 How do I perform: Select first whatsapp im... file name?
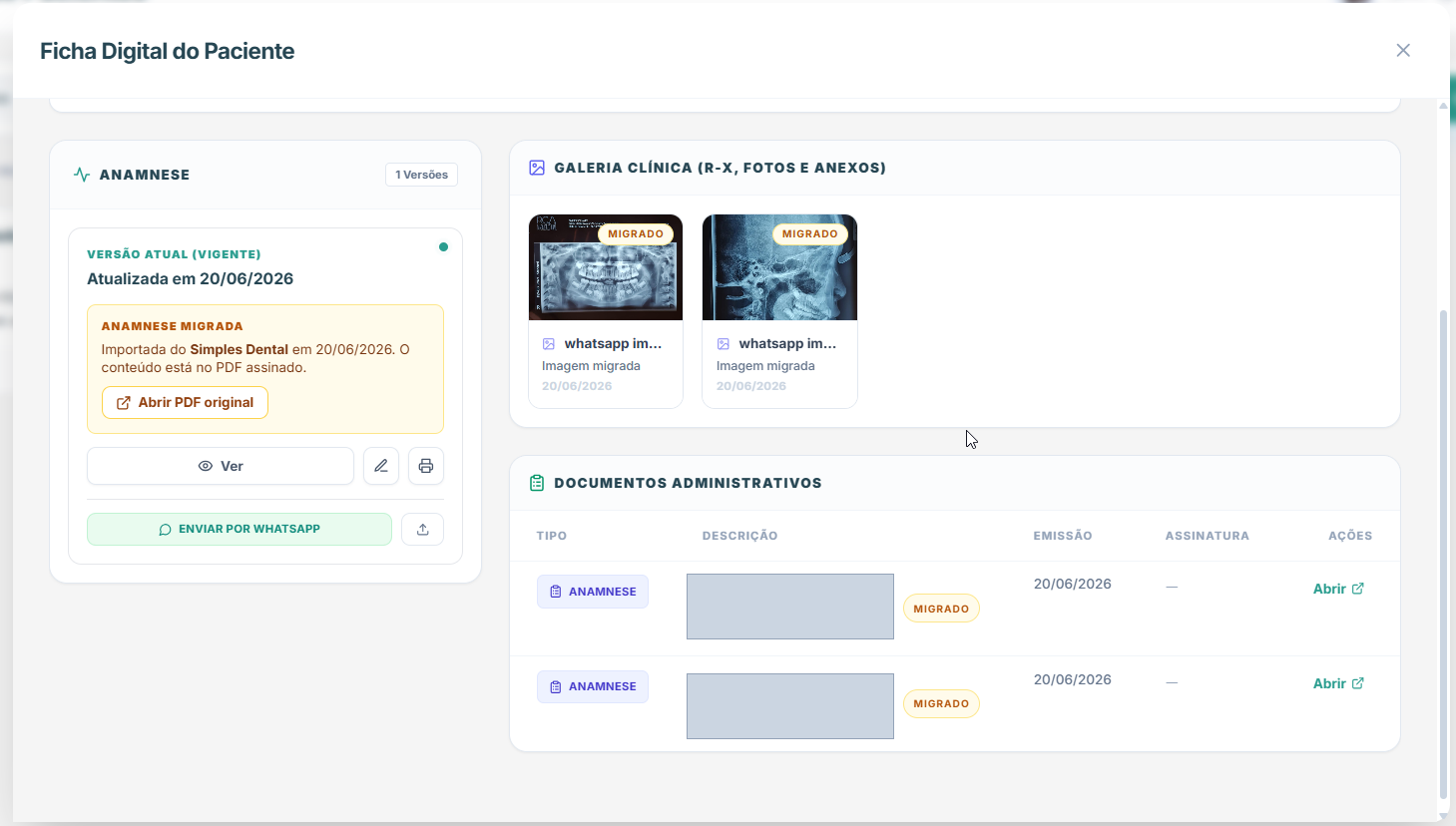pos(613,343)
